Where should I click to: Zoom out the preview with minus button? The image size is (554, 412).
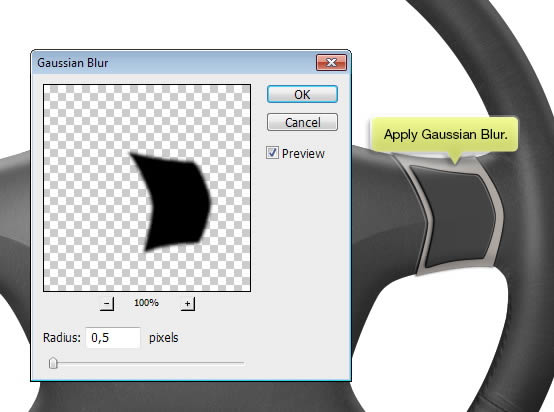107,304
